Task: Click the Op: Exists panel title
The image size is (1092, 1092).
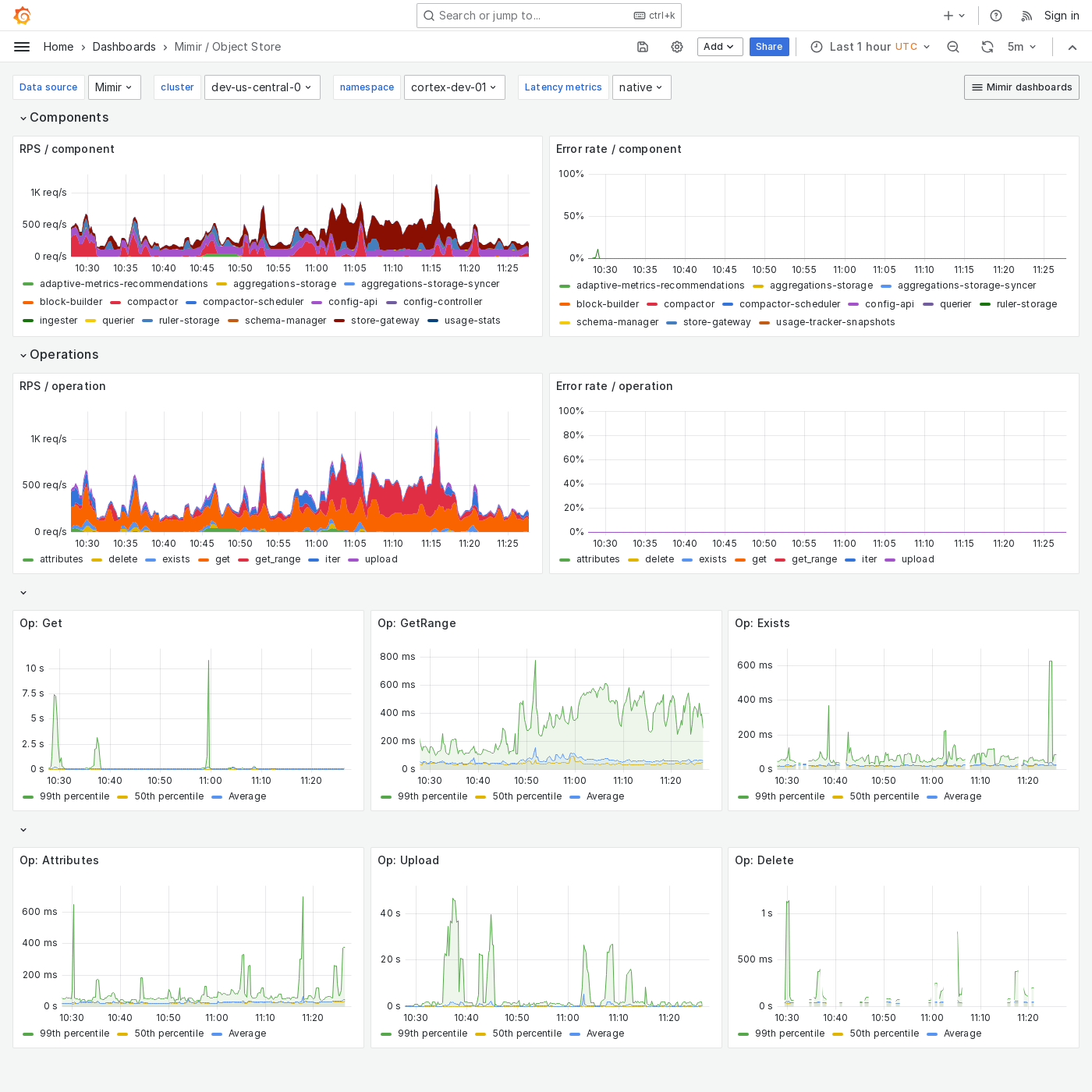Action: click(x=762, y=623)
